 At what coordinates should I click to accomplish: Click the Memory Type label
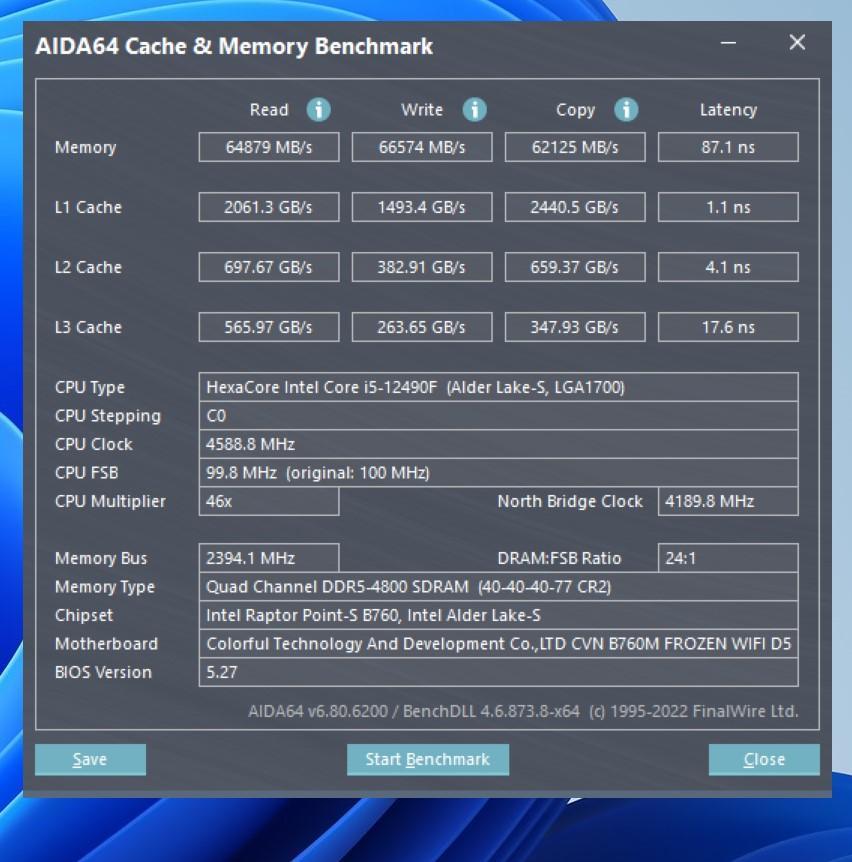[104, 587]
